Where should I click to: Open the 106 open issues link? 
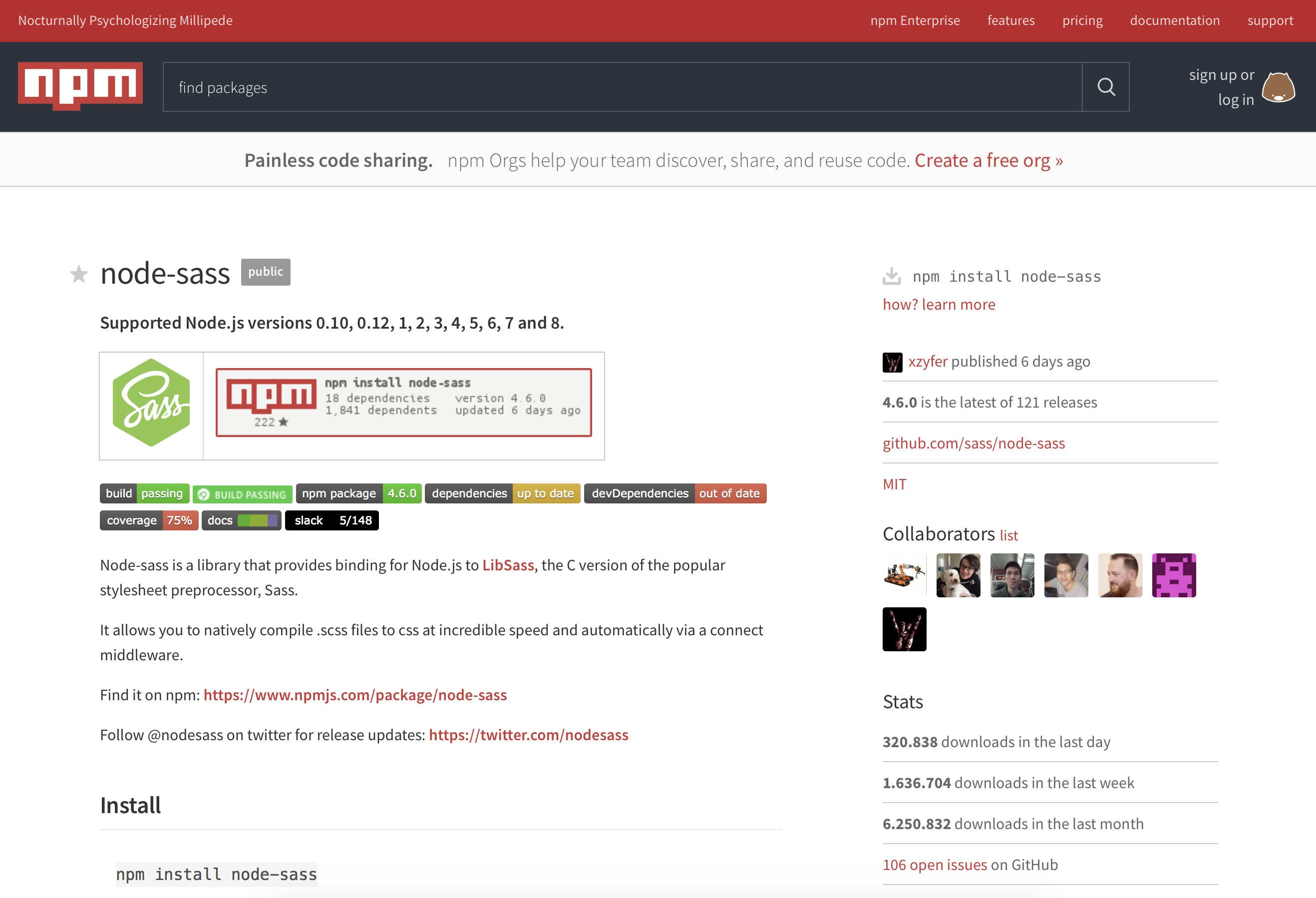pos(935,865)
